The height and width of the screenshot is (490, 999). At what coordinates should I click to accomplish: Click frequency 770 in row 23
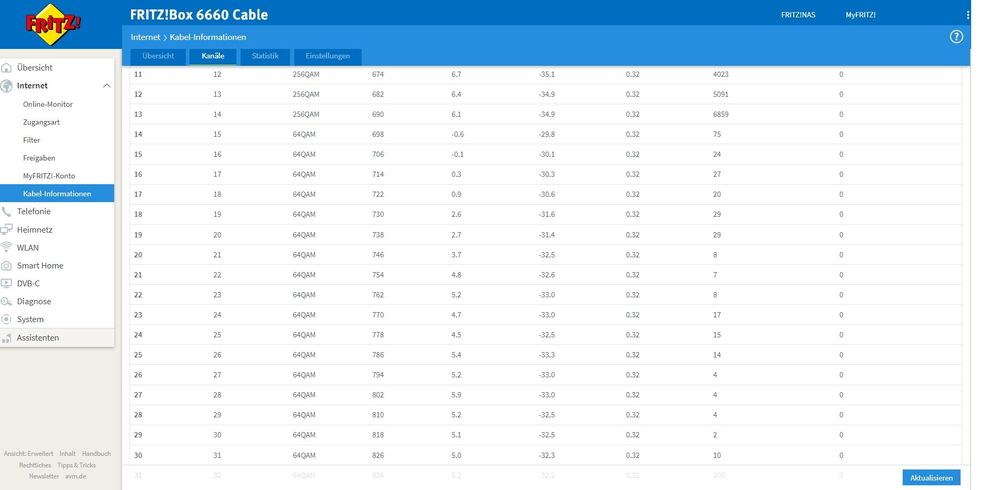coord(378,315)
